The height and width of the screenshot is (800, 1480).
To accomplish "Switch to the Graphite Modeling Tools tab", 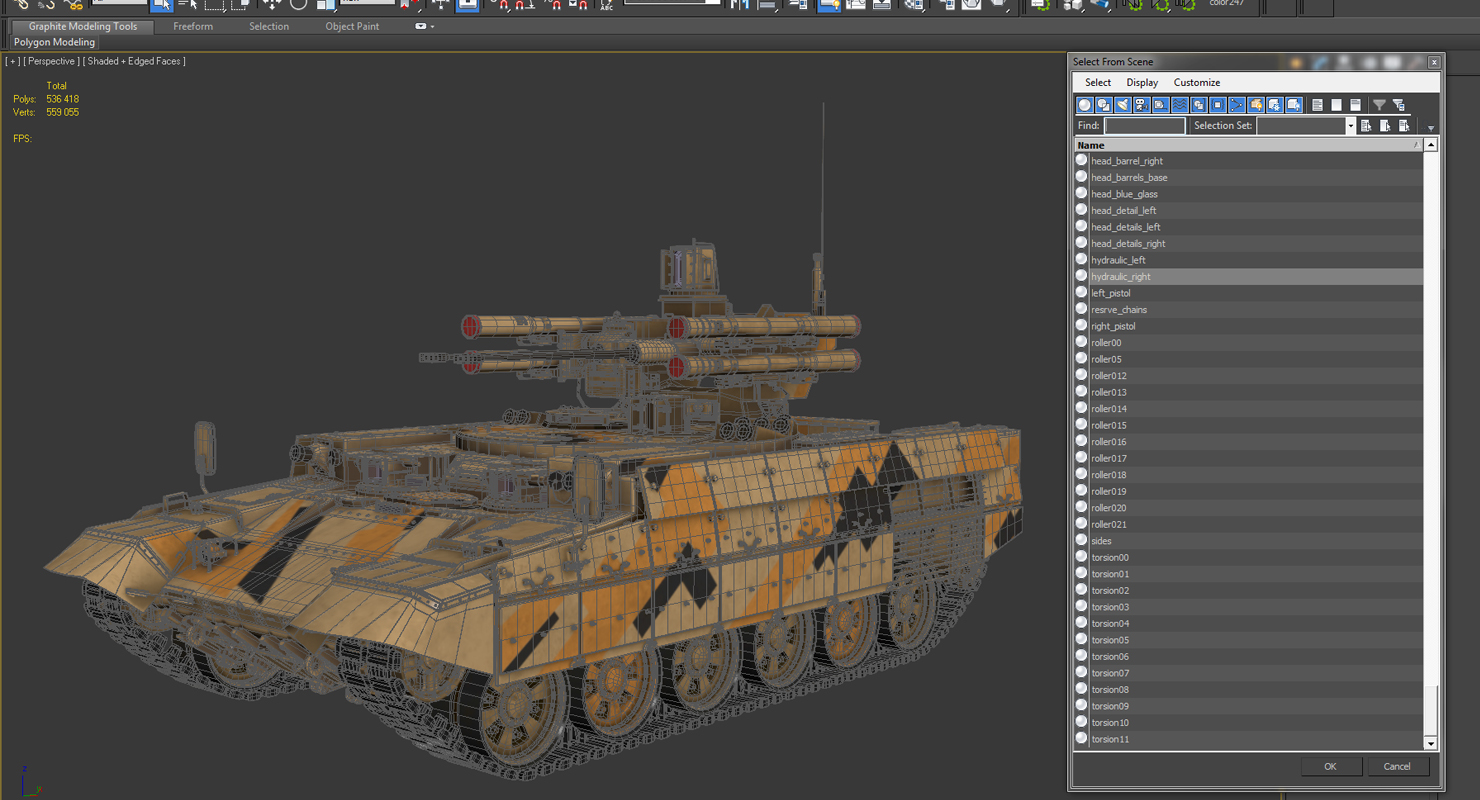I will click(x=83, y=27).
